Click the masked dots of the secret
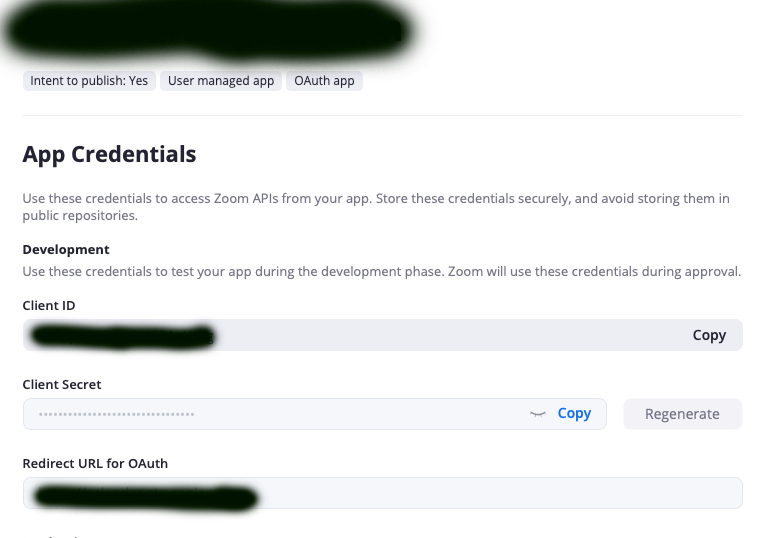The width and height of the screenshot is (774, 538). pos(116,414)
